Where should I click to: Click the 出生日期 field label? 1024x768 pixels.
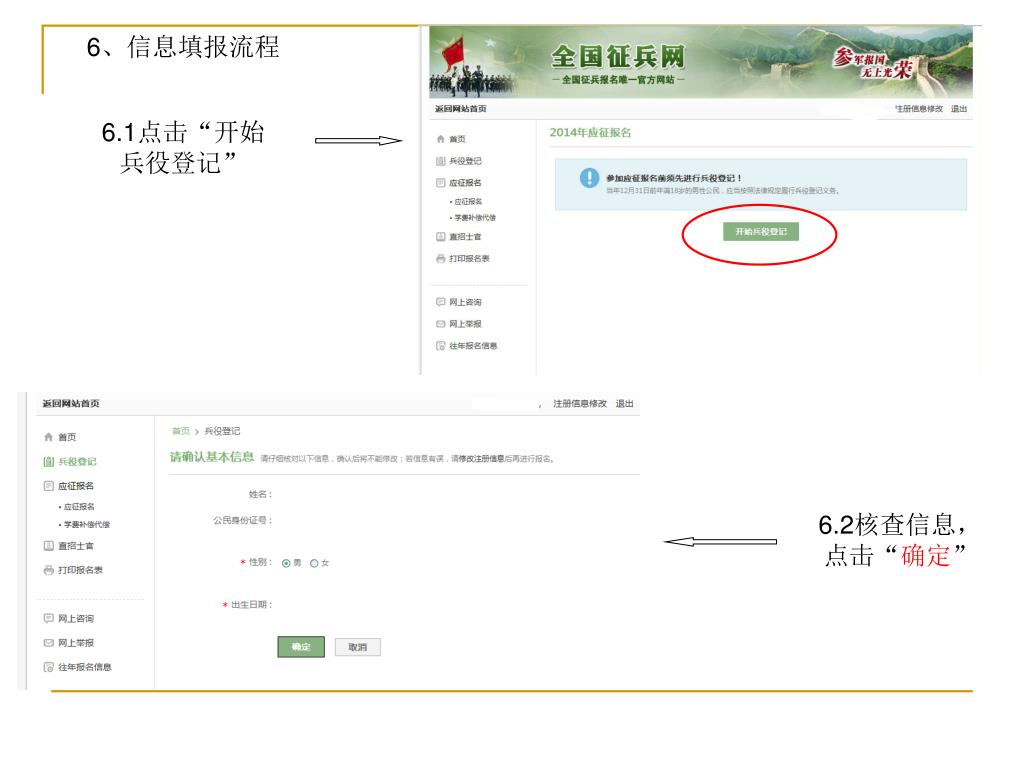(251, 605)
